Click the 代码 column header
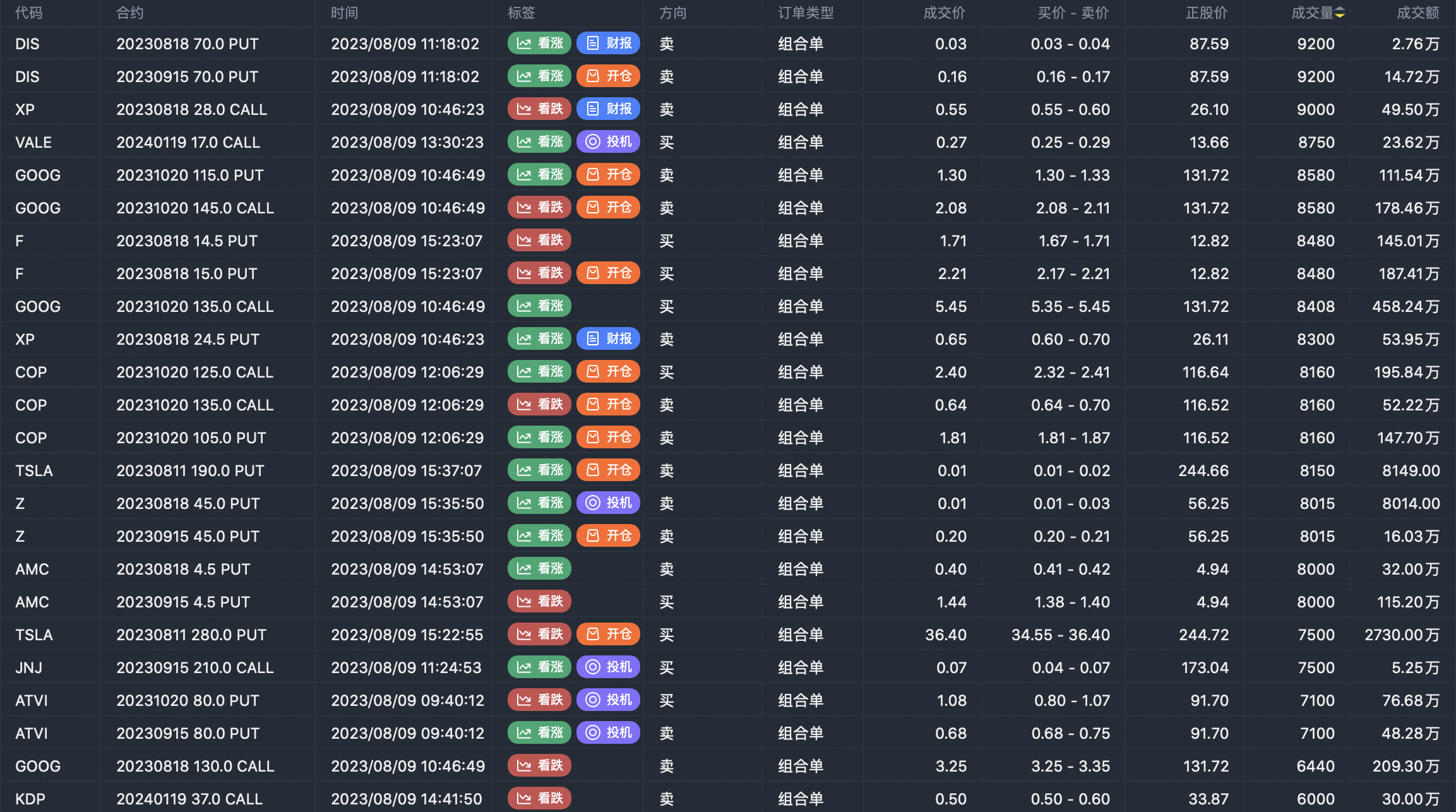The height and width of the screenshot is (812, 1456). 29,13
